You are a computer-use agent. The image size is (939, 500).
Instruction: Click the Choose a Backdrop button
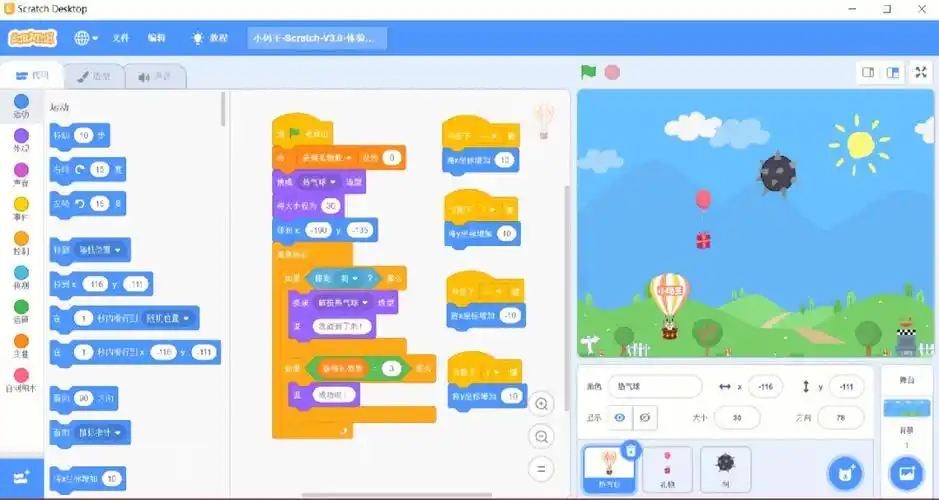[906, 474]
